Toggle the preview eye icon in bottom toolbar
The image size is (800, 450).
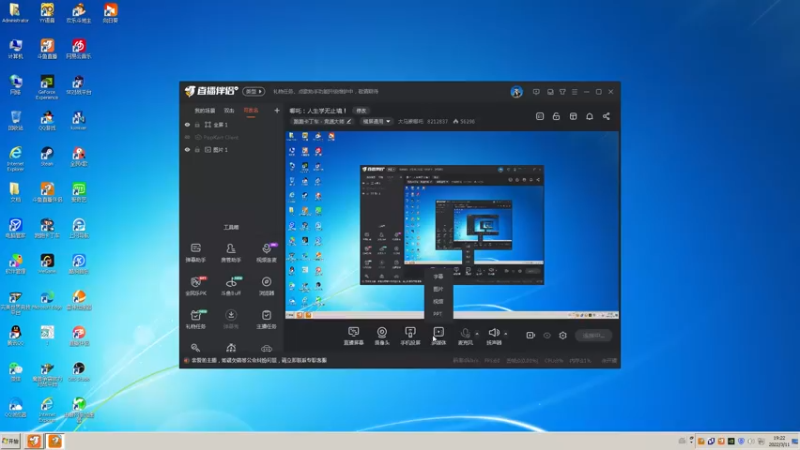(547, 335)
